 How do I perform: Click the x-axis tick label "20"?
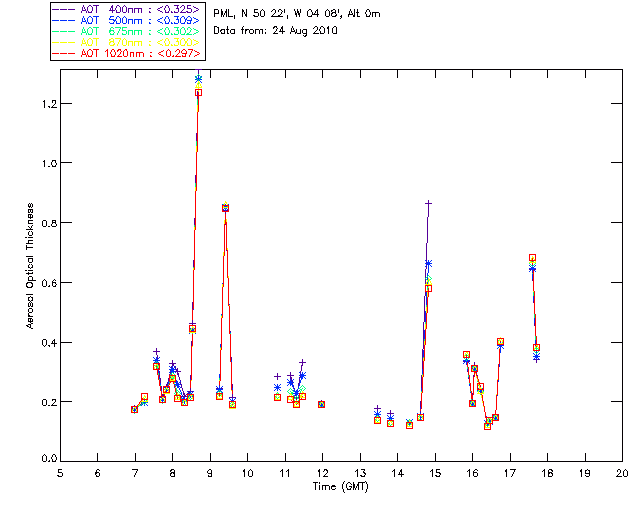(x=622, y=473)
